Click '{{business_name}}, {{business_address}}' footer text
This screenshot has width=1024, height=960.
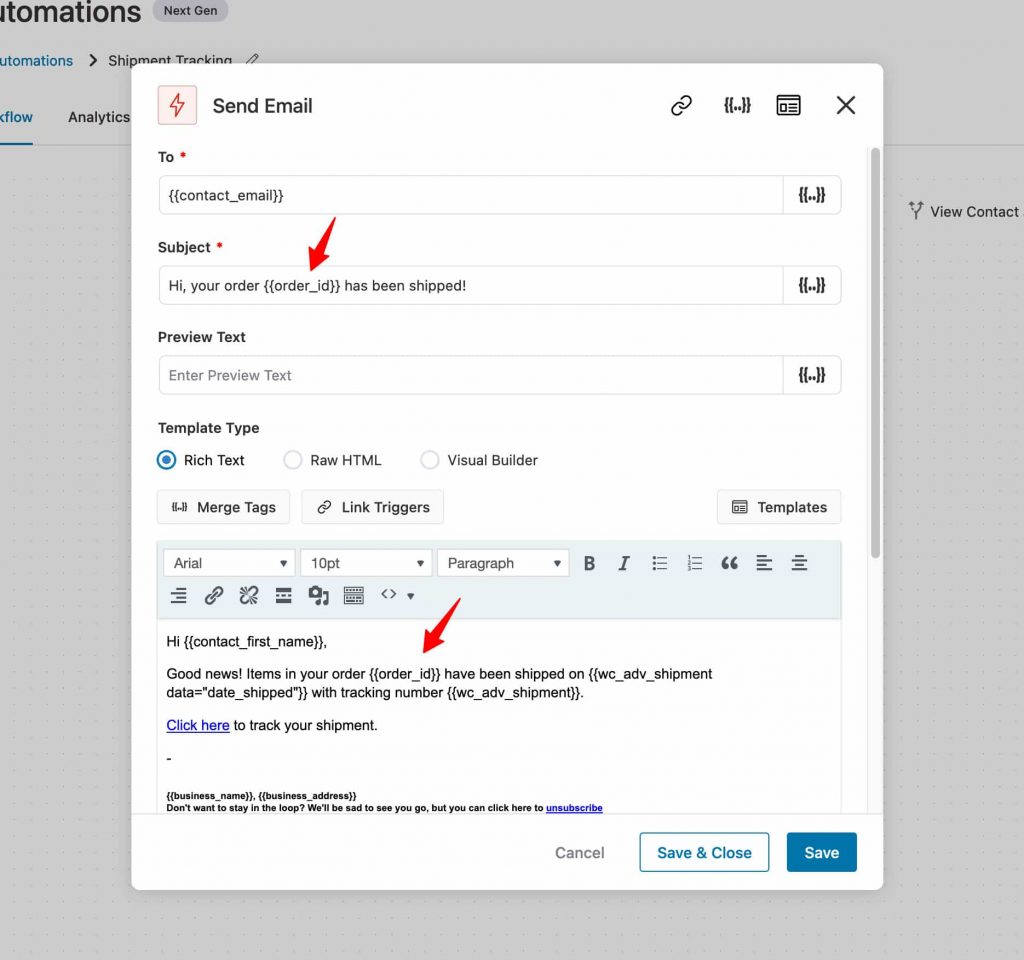click(261, 795)
